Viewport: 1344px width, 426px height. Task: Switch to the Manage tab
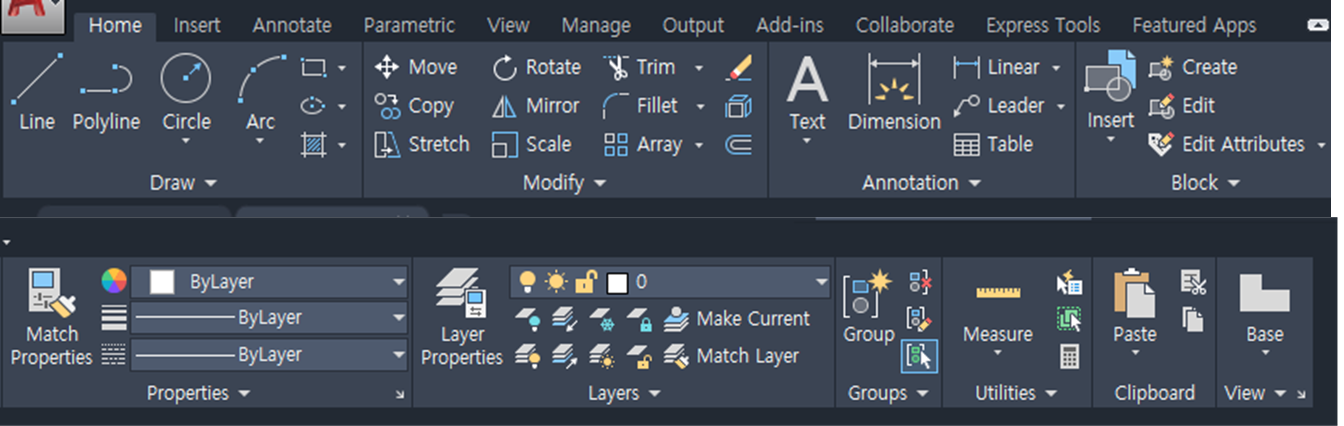pyautogui.click(x=596, y=25)
